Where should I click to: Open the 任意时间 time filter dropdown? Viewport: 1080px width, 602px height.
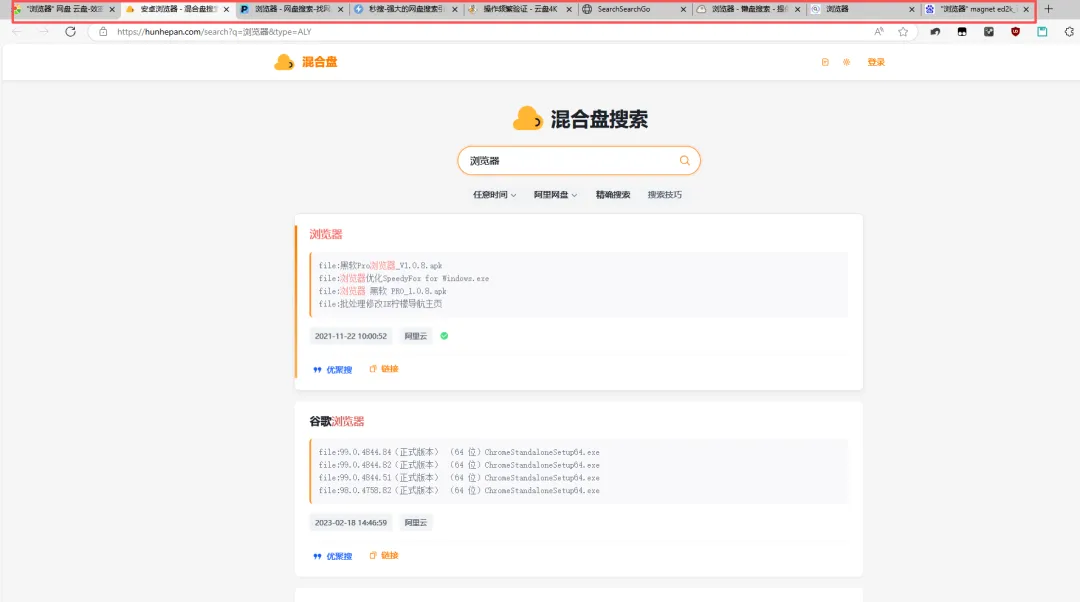[x=495, y=195]
